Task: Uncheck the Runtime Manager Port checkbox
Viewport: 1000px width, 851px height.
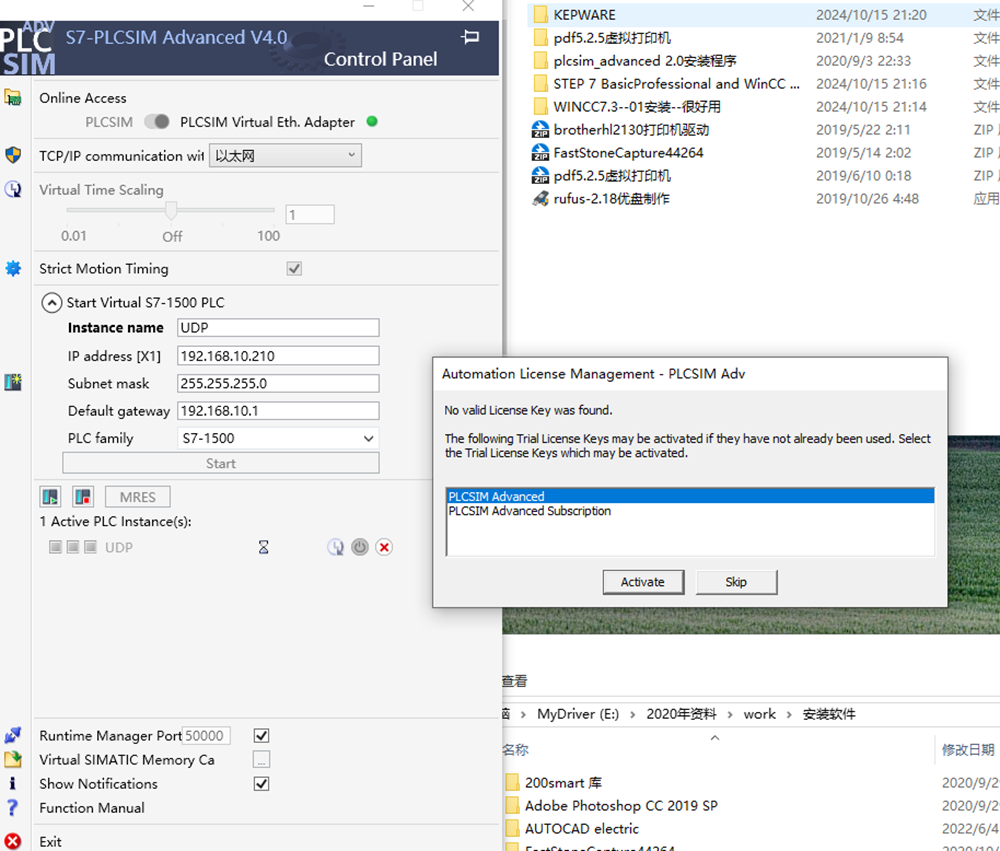Action: (261, 736)
